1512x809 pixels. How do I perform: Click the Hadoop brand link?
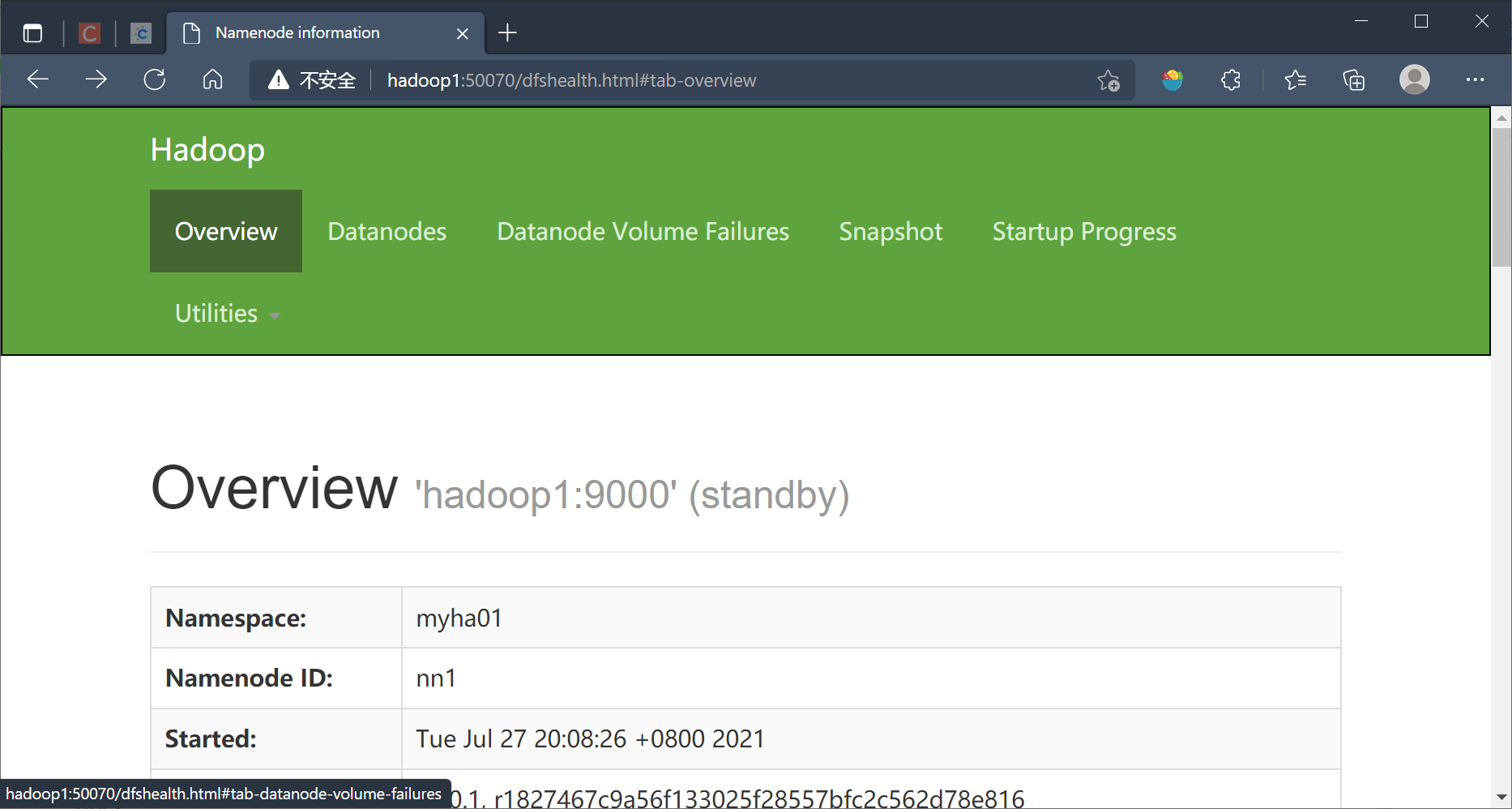(x=207, y=150)
